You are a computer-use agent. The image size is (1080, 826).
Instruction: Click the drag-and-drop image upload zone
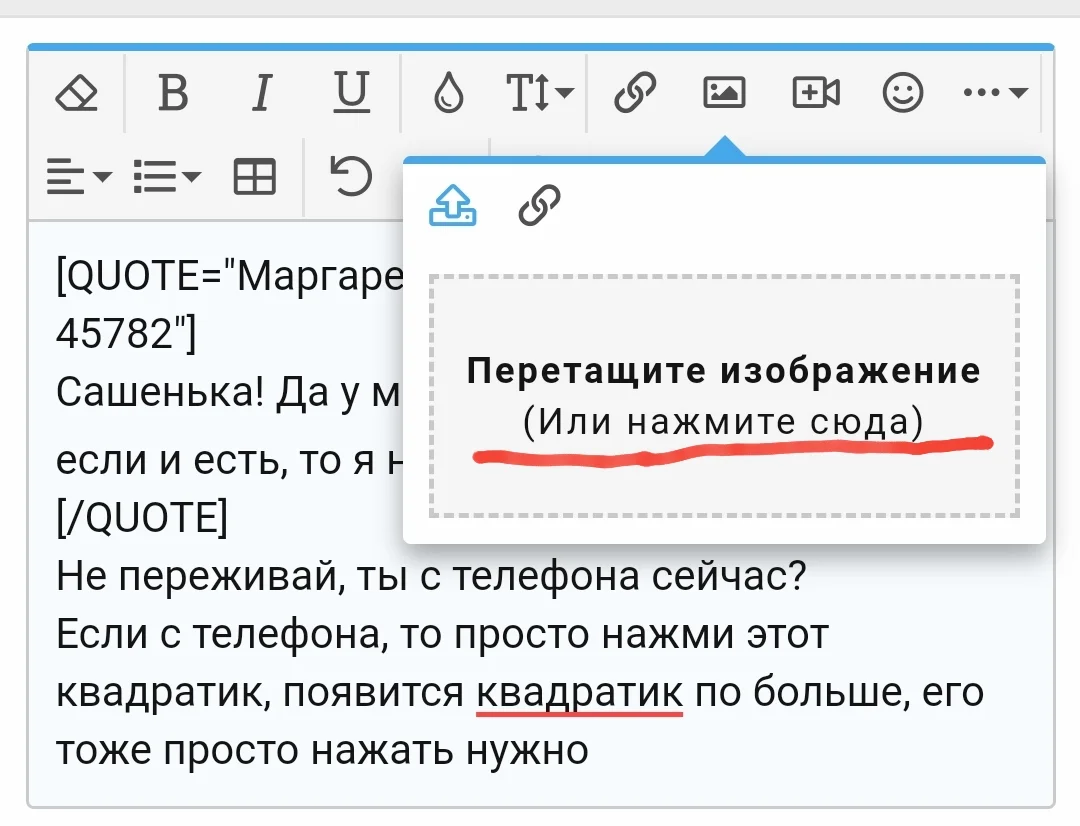(x=724, y=394)
